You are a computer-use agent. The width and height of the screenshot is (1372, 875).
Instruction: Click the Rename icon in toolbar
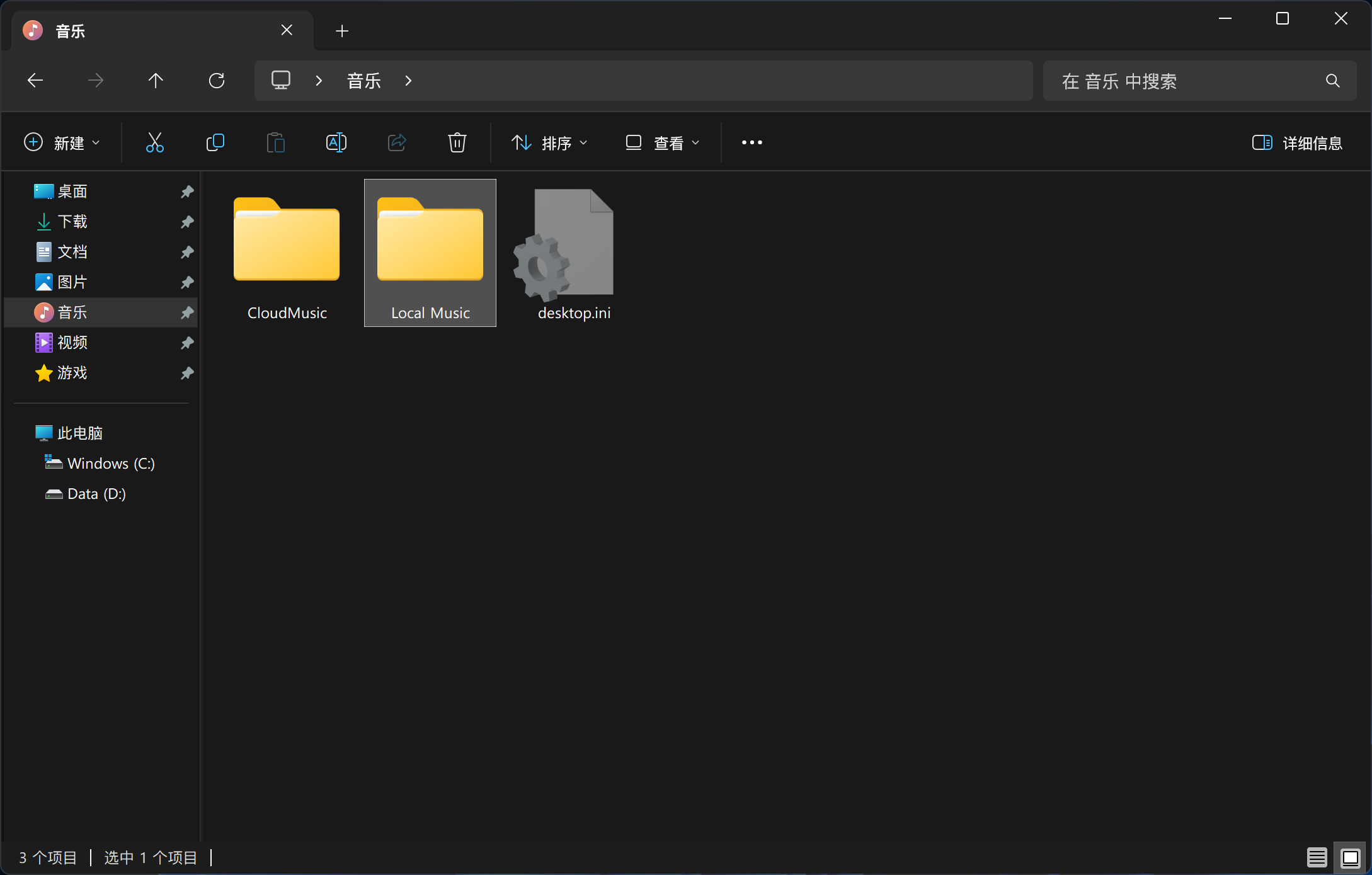336,143
